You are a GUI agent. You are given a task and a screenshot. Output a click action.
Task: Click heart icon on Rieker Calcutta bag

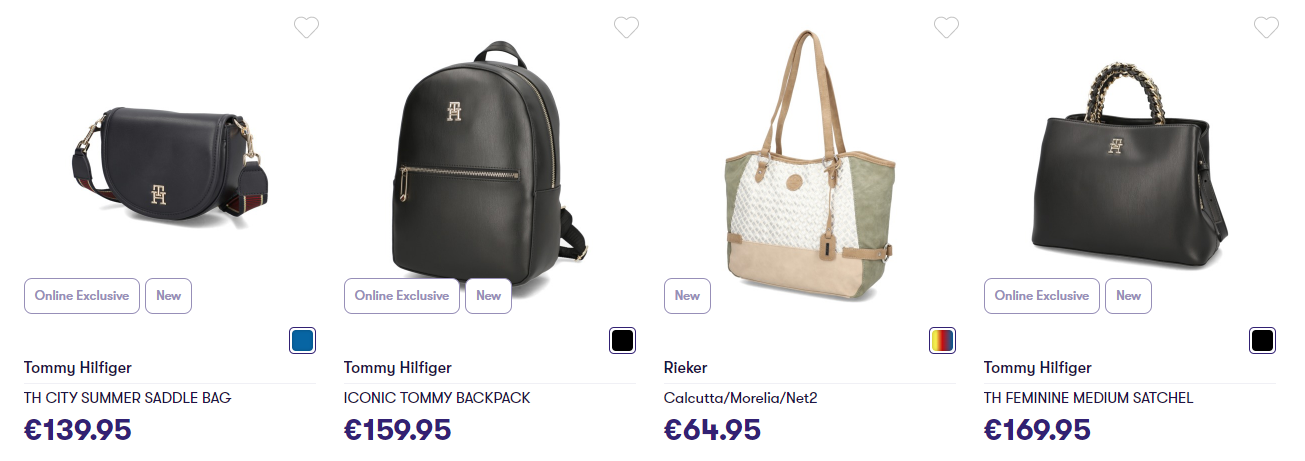[946, 28]
